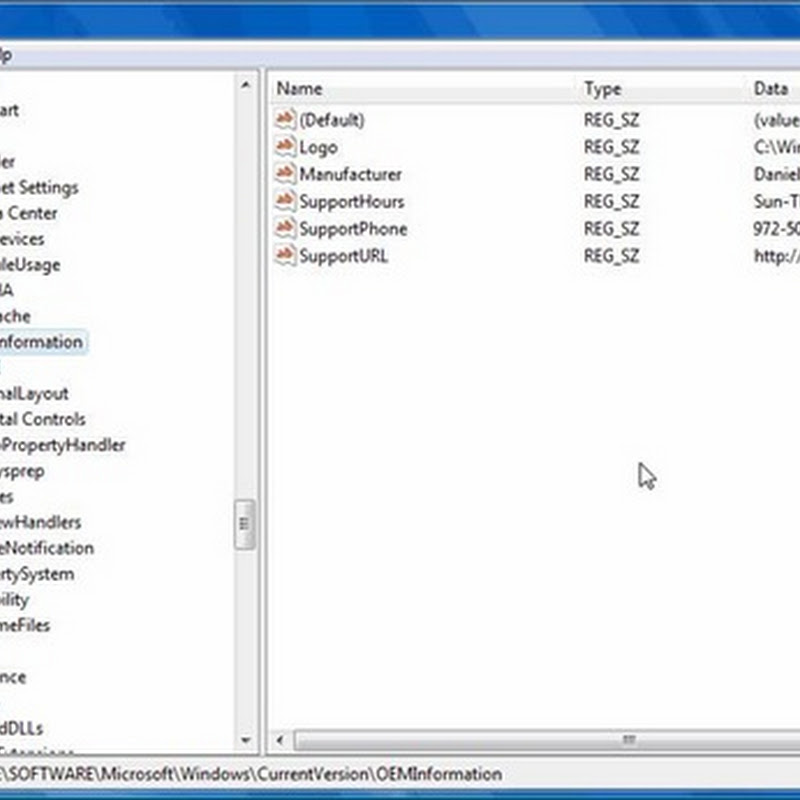The width and height of the screenshot is (800, 800).
Task: Select the Notification key in the tree
Action: pos(47,548)
